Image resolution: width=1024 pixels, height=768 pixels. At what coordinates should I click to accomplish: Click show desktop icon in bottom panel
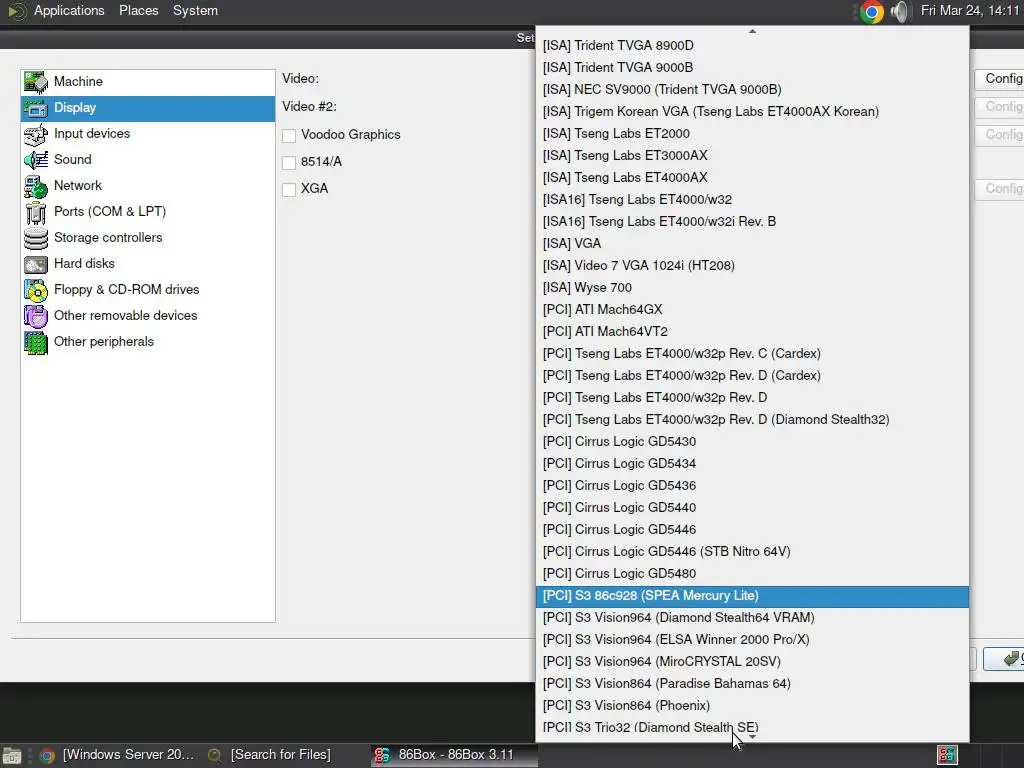click(11, 756)
